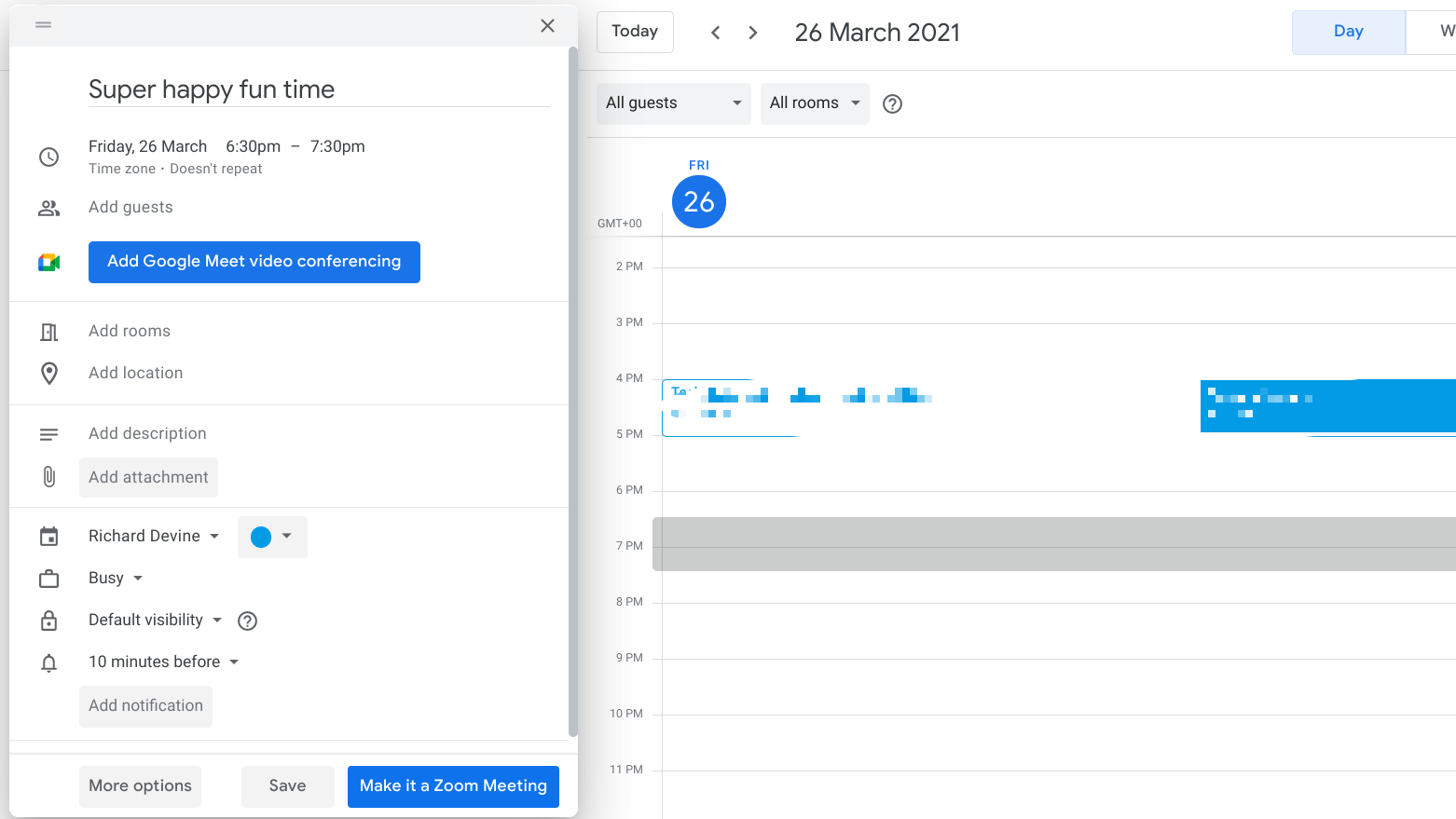Change the end time 7:30pm
The height and width of the screenshot is (819, 1456).
coord(337,146)
